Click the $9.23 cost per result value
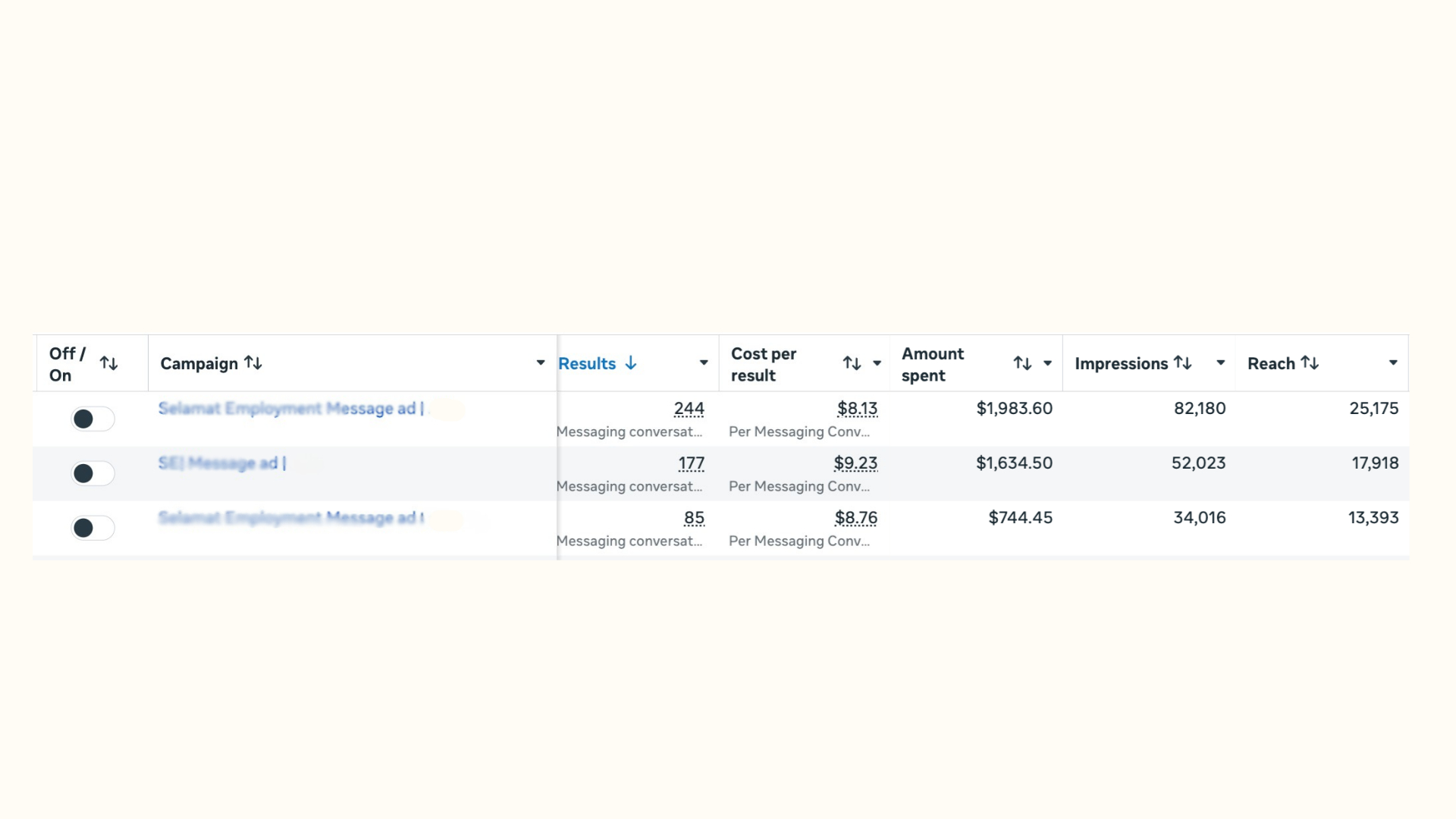 pos(855,463)
